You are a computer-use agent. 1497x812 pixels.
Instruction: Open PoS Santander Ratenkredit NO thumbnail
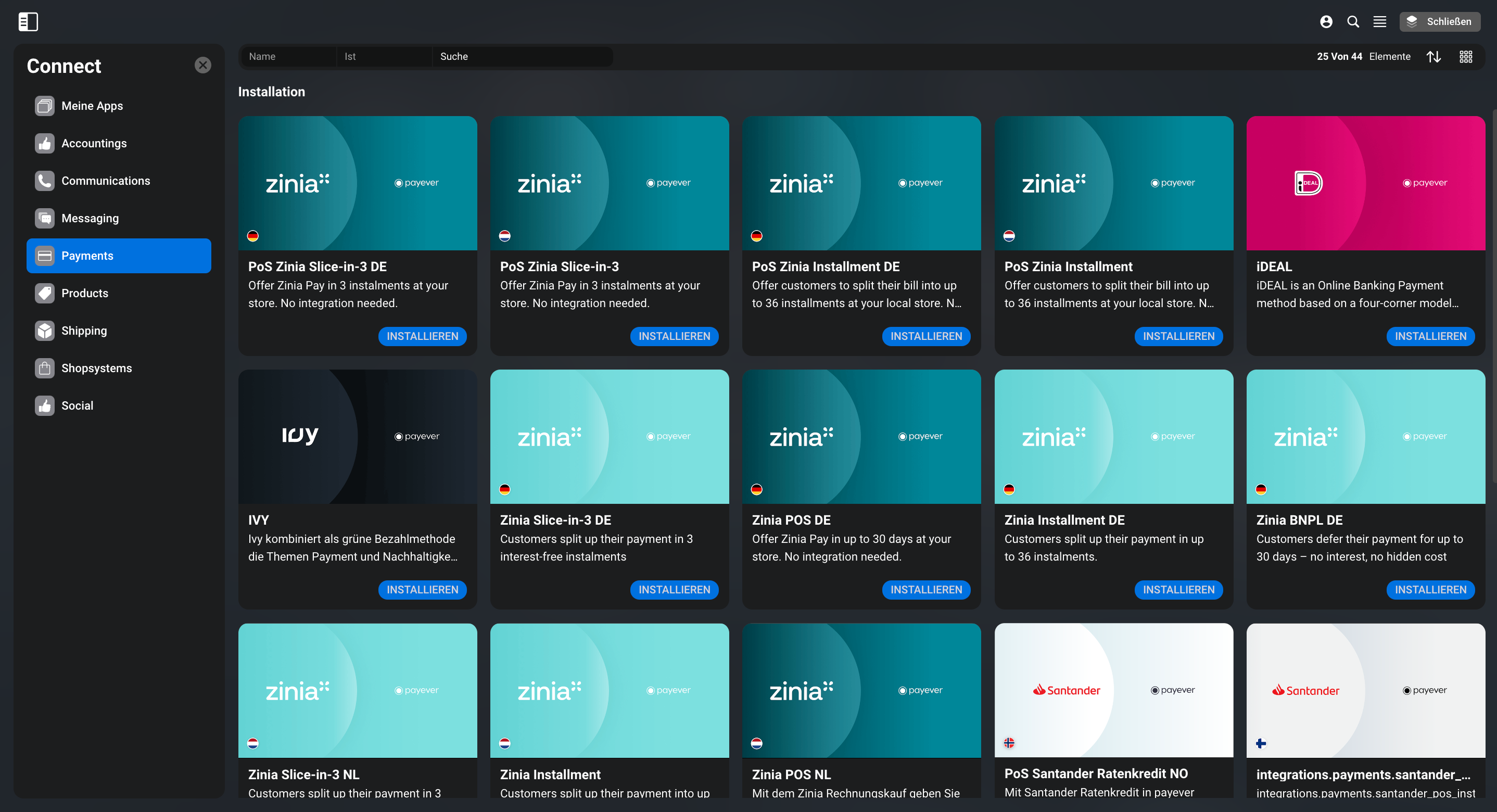click(1113, 691)
